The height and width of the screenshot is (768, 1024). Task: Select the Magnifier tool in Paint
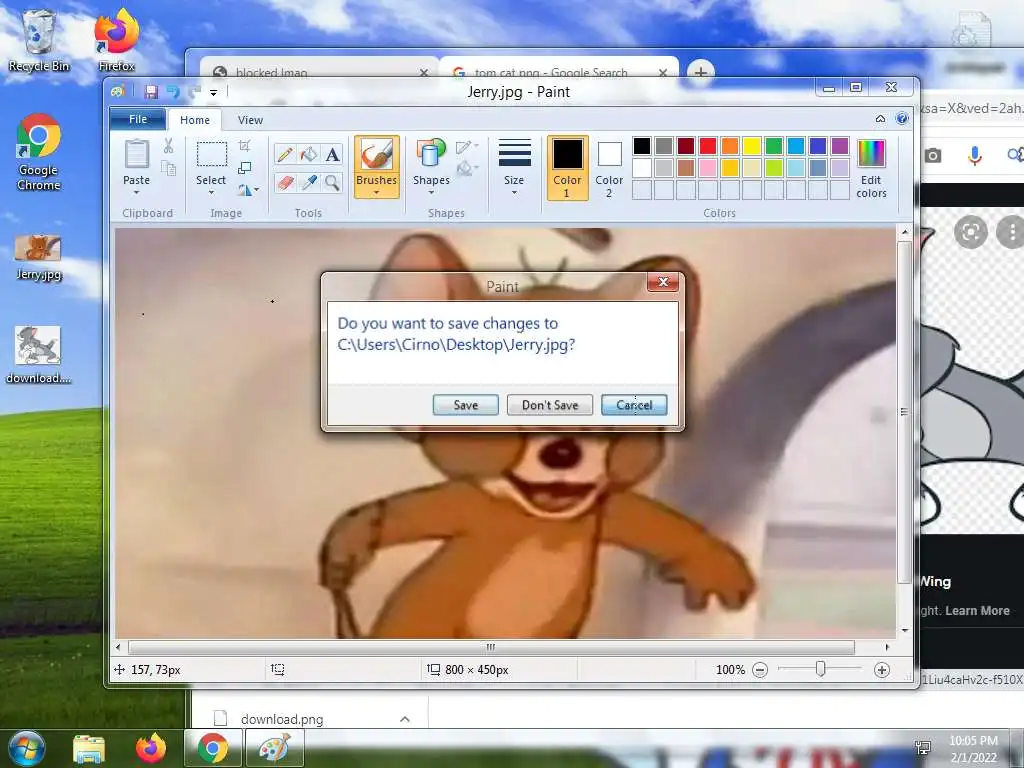click(x=332, y=182)
